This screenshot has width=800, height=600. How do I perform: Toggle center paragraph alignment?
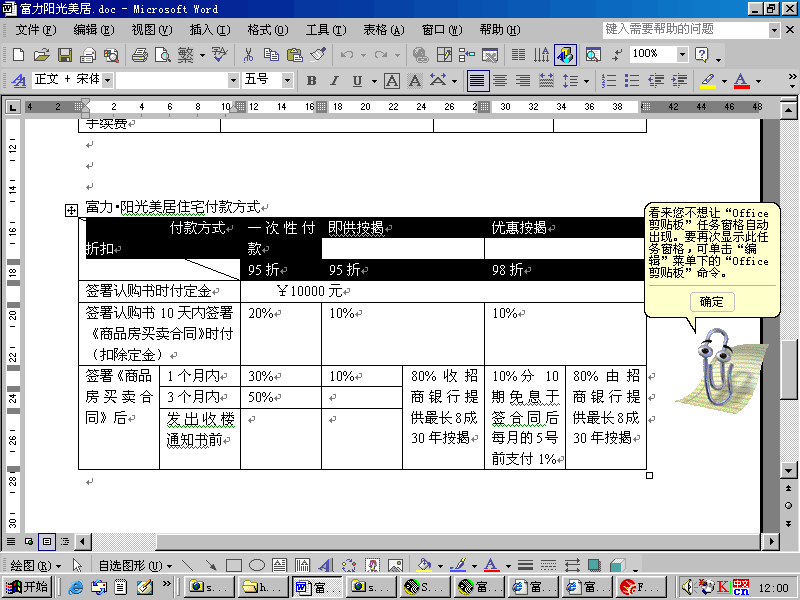coord(500,81)
